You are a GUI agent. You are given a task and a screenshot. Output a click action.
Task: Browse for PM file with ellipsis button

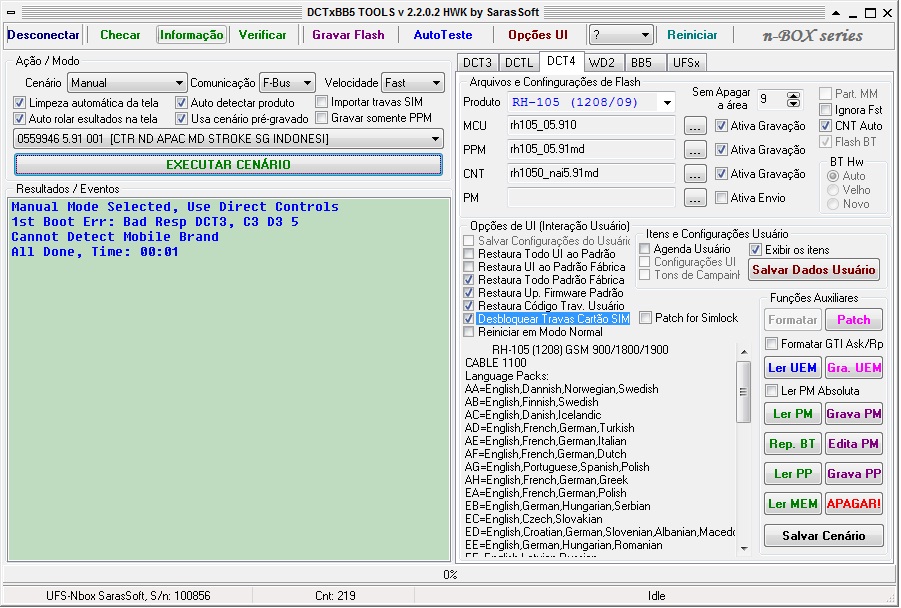(695, 198)
